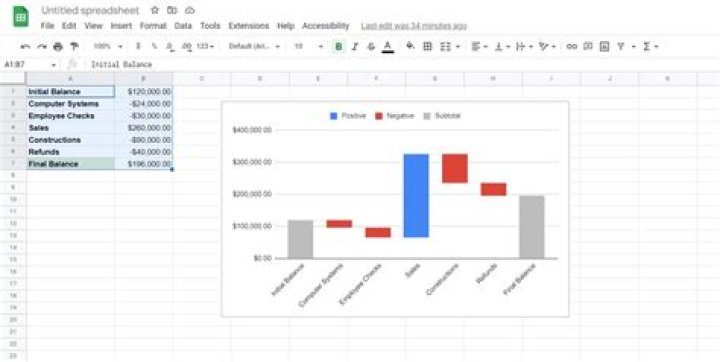720x362 pixels.
Task: Star the Untitled spreadsheet
Action: 155,10
